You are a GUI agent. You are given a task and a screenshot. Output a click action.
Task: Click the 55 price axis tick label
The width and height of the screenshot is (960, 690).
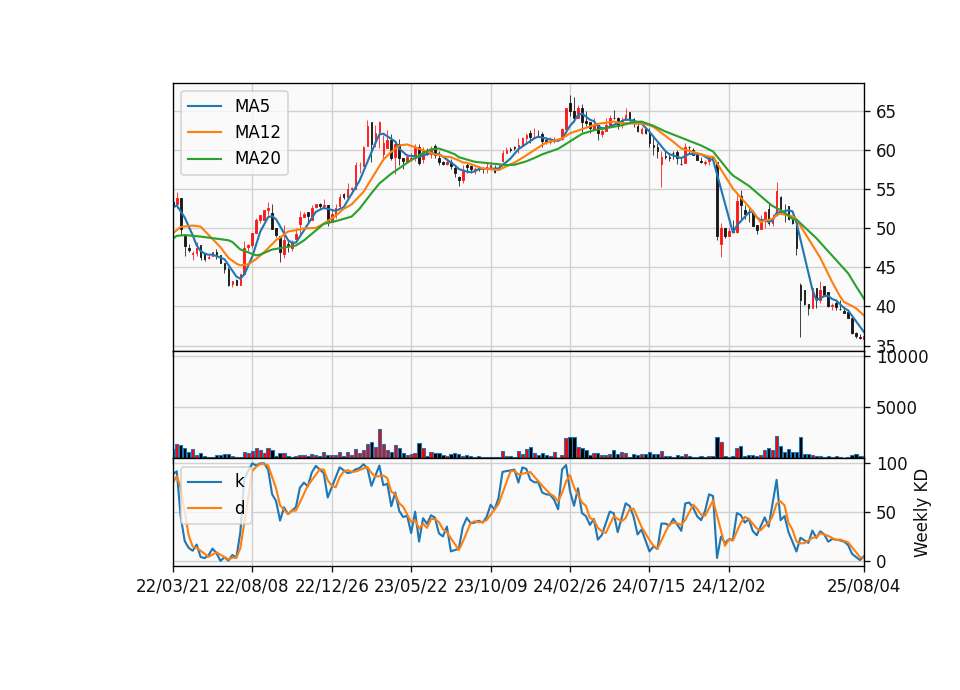(885, 190)
